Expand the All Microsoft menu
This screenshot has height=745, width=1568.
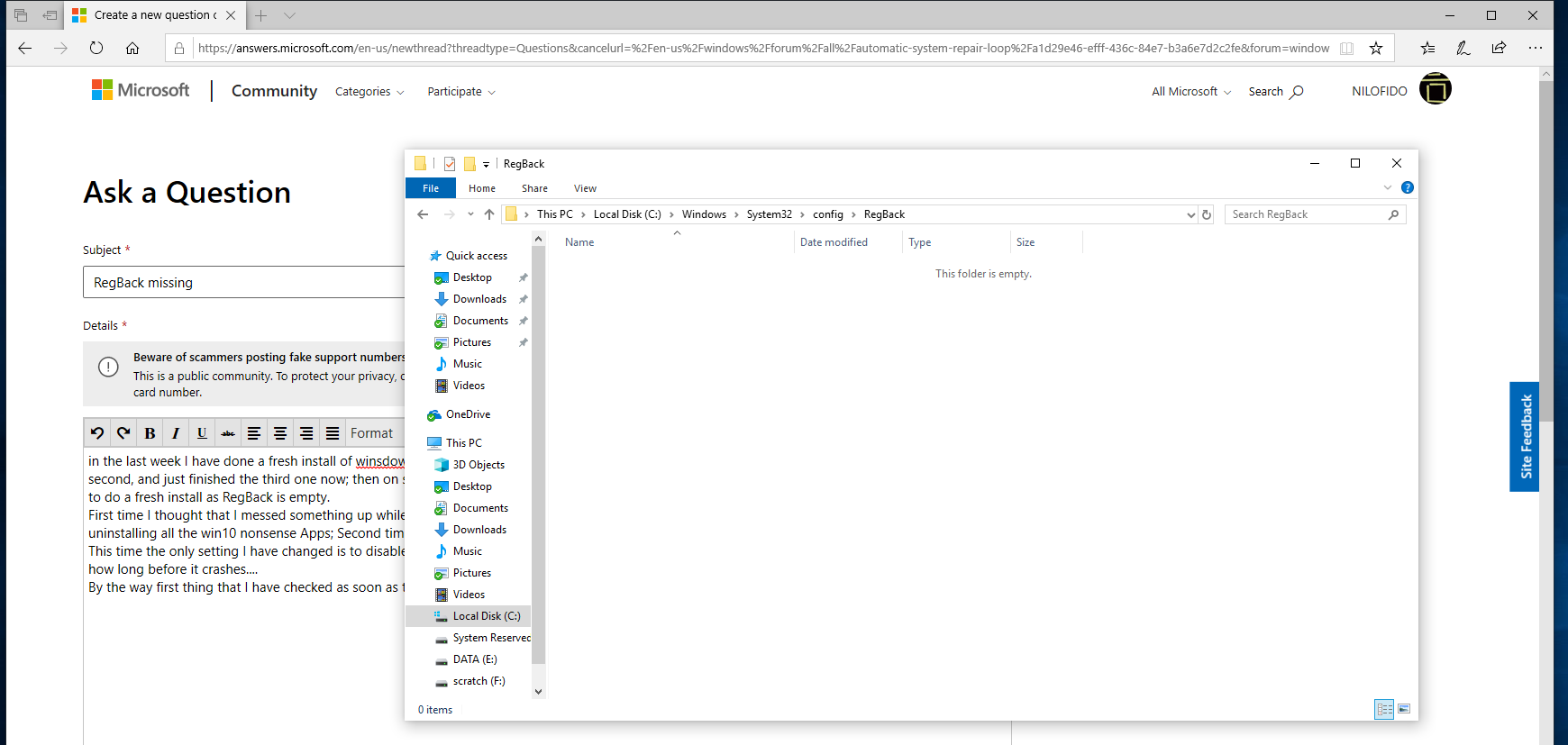point(1191,92)
